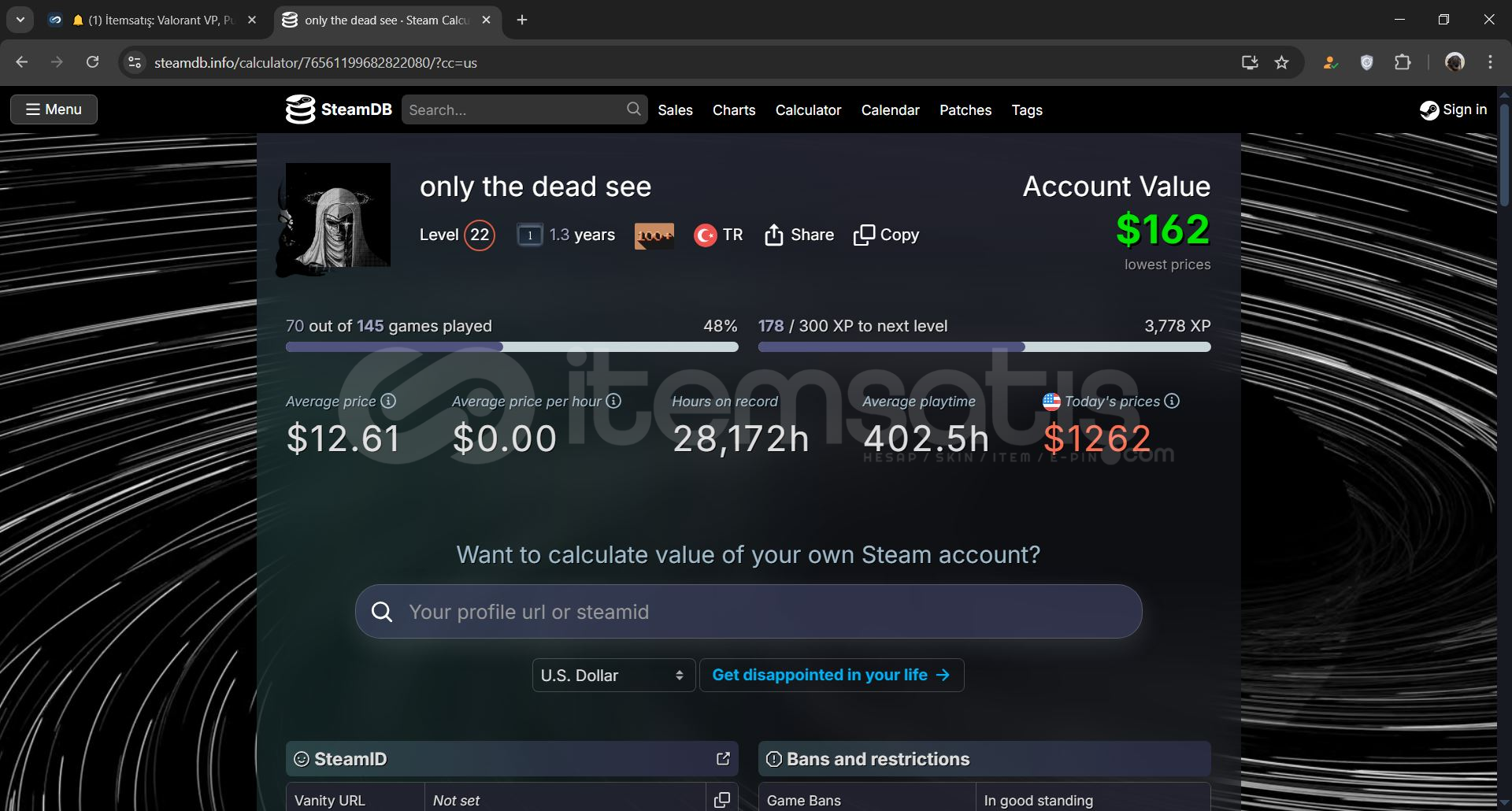Image resolution: width=1512 pixels, height=811 pixels.
Task: Click the address bar URL
Action: [x=316, y=63]
